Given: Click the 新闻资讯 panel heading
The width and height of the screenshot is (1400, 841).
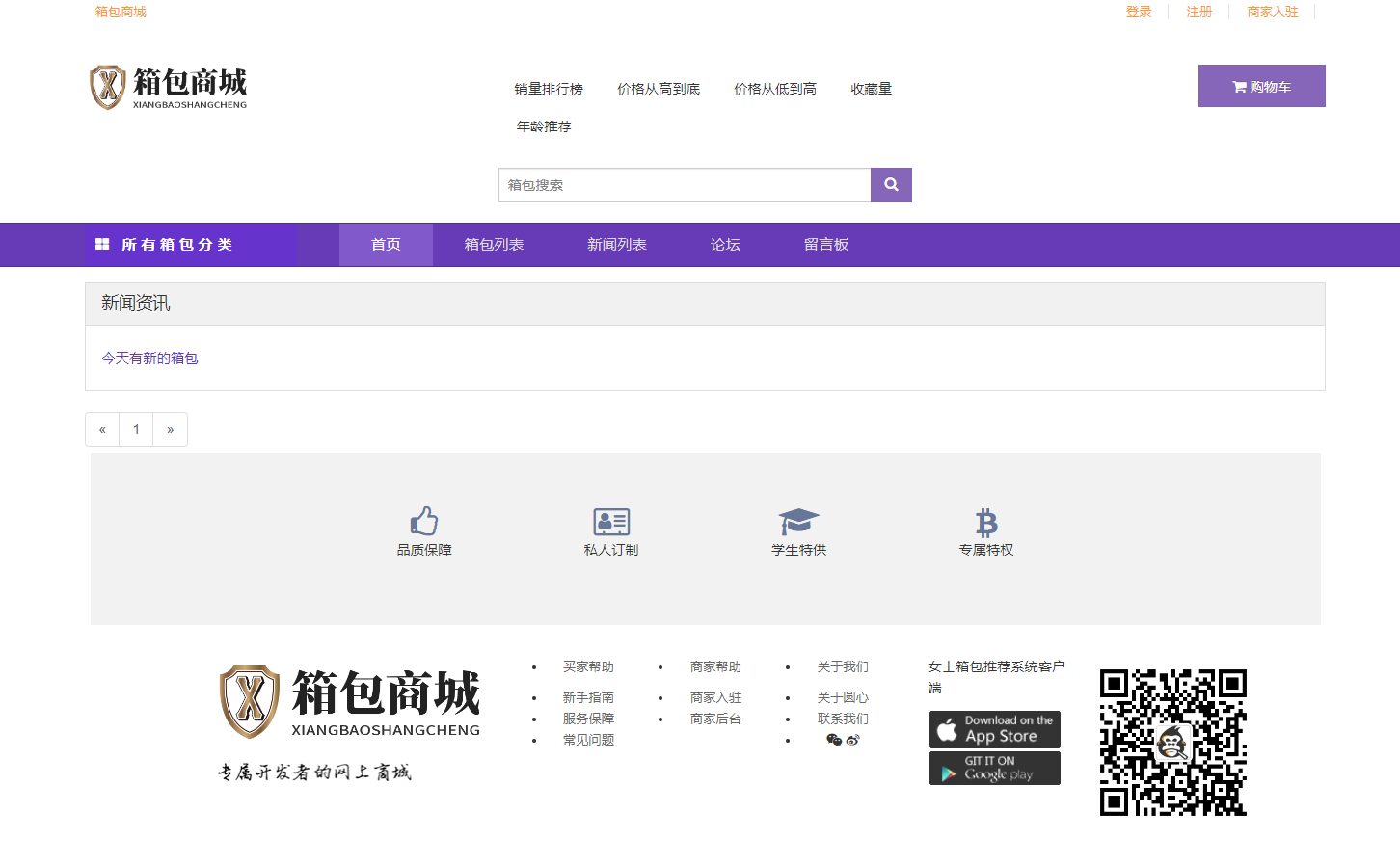Looking at the screenshot, I should (135, 303).
